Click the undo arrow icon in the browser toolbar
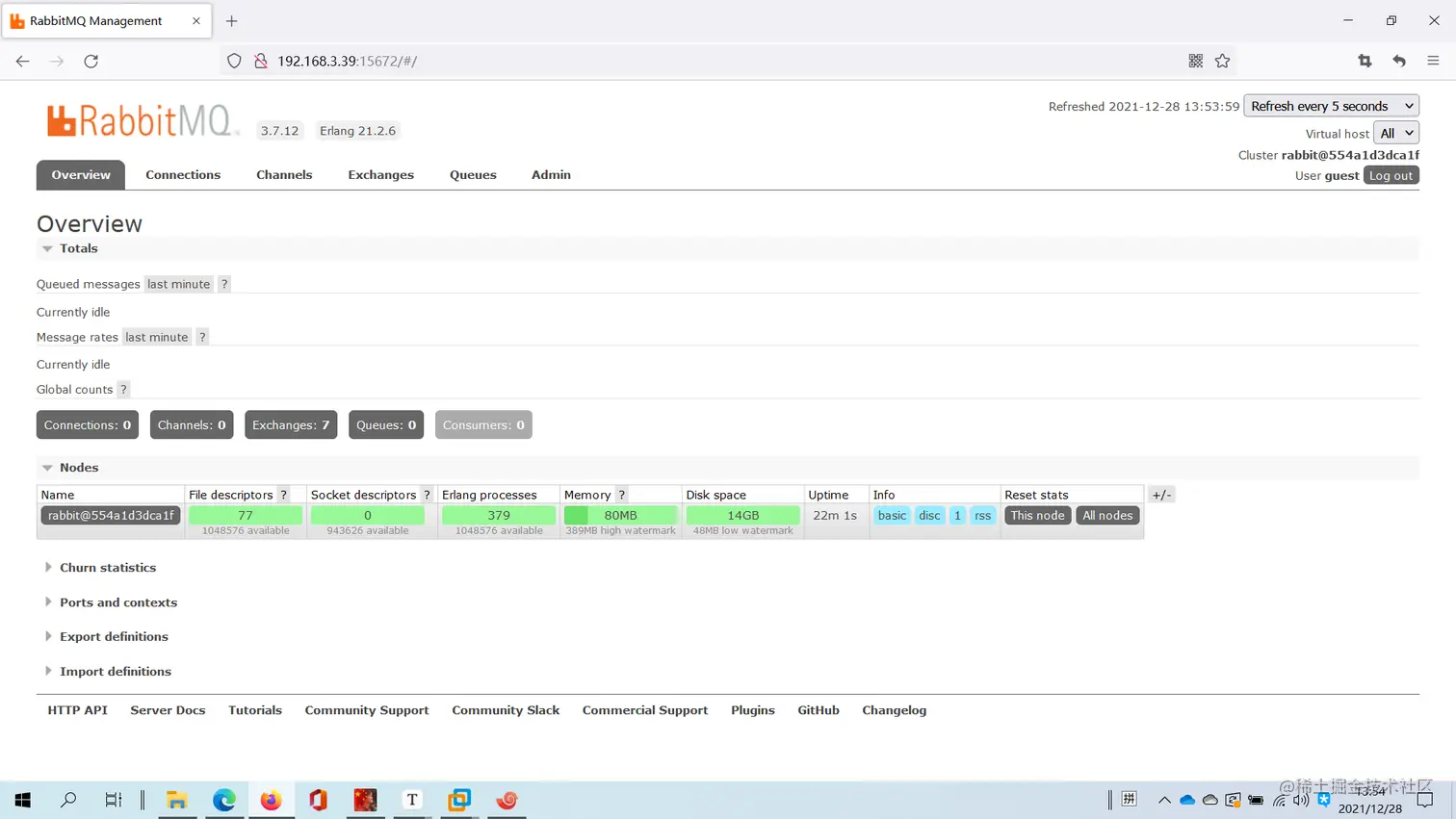 click(x=1399, y=61)
